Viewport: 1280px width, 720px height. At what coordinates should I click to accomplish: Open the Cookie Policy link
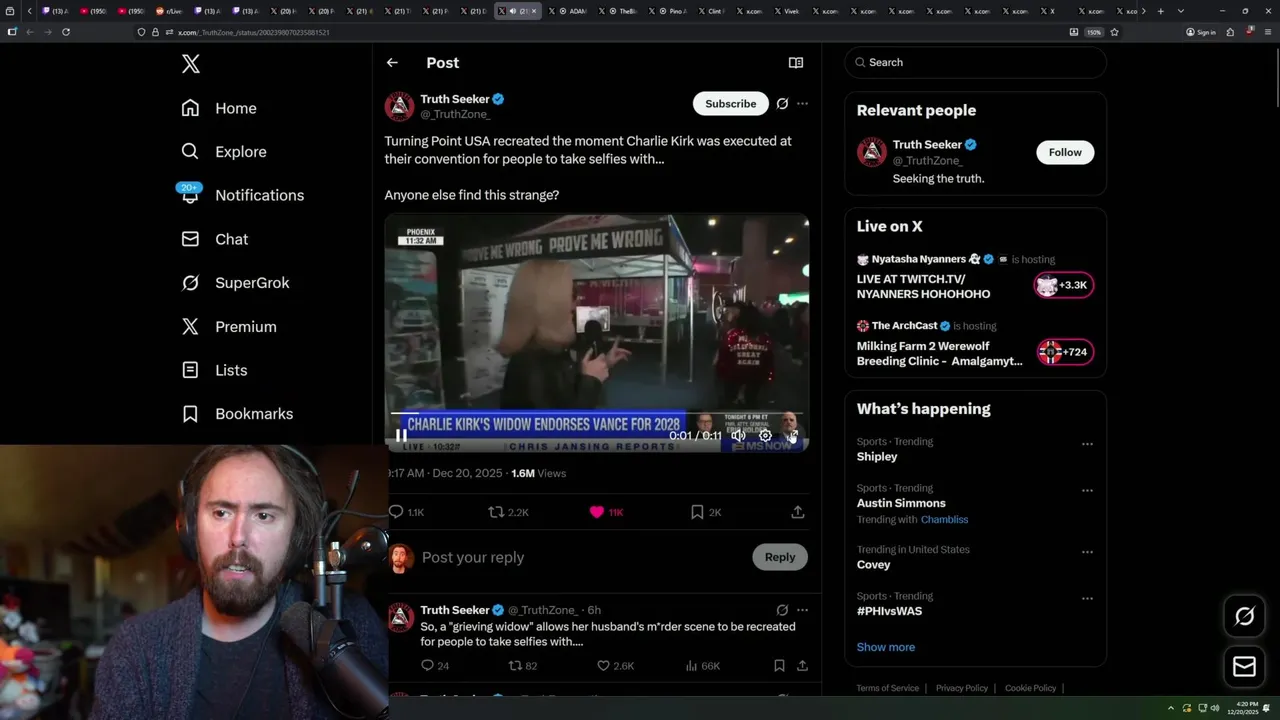point(1030,688)
